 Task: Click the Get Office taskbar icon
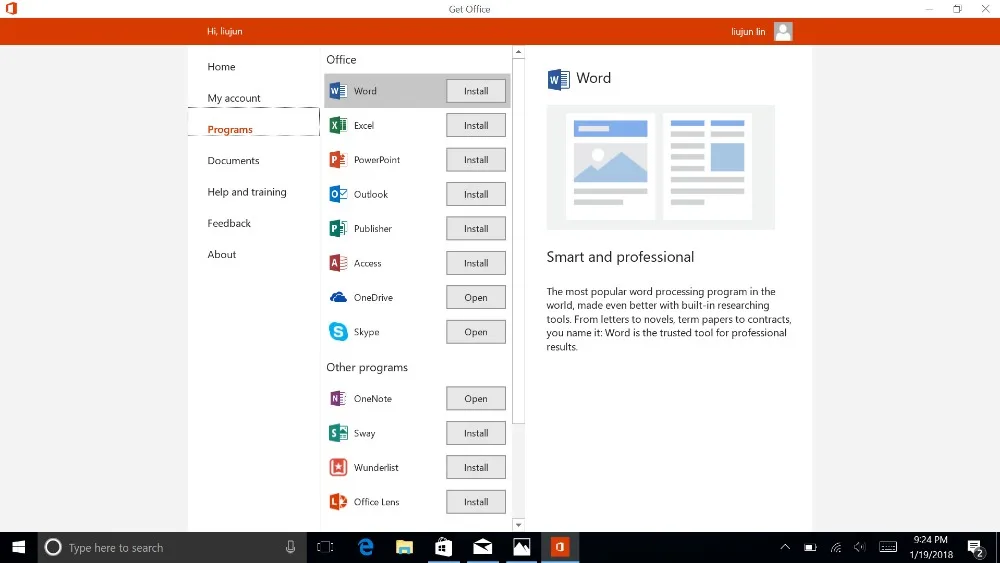coord(560,547)
